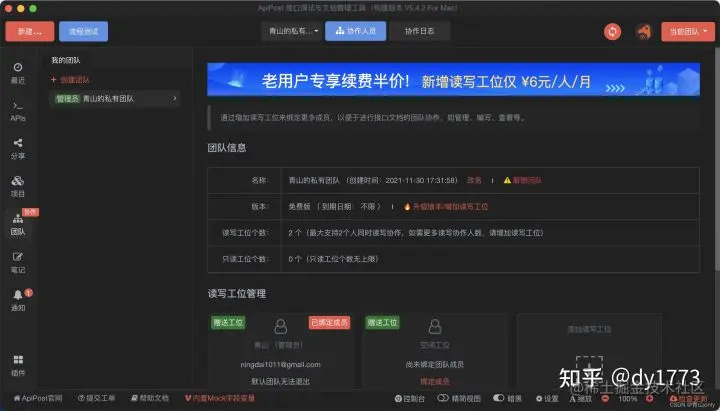The width and height of the screenshot is (720, 411).
Task: Click the 缩放 zoom label icon
Action: pyautogui.click(x=580, y=399)
